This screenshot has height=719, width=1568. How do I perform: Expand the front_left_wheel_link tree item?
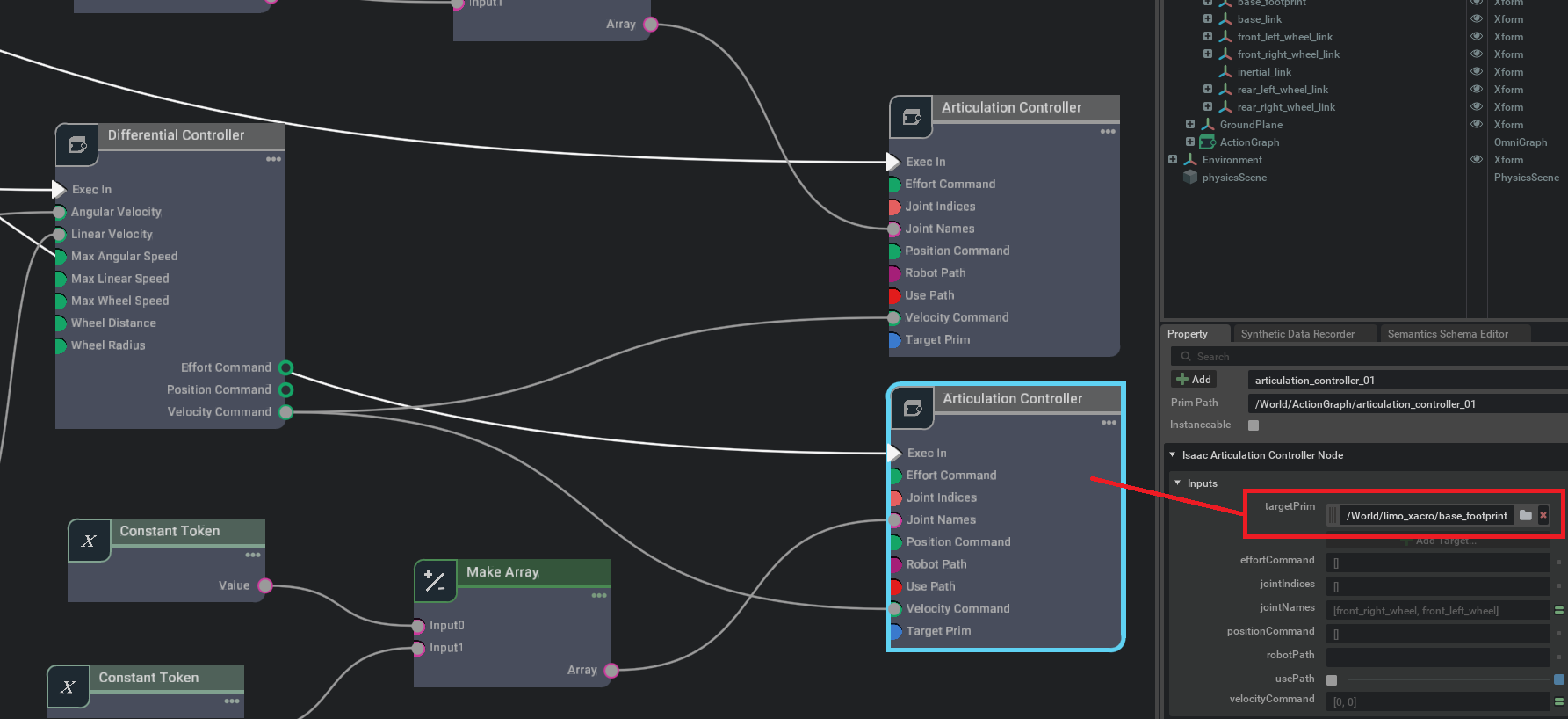point(1208,36)
